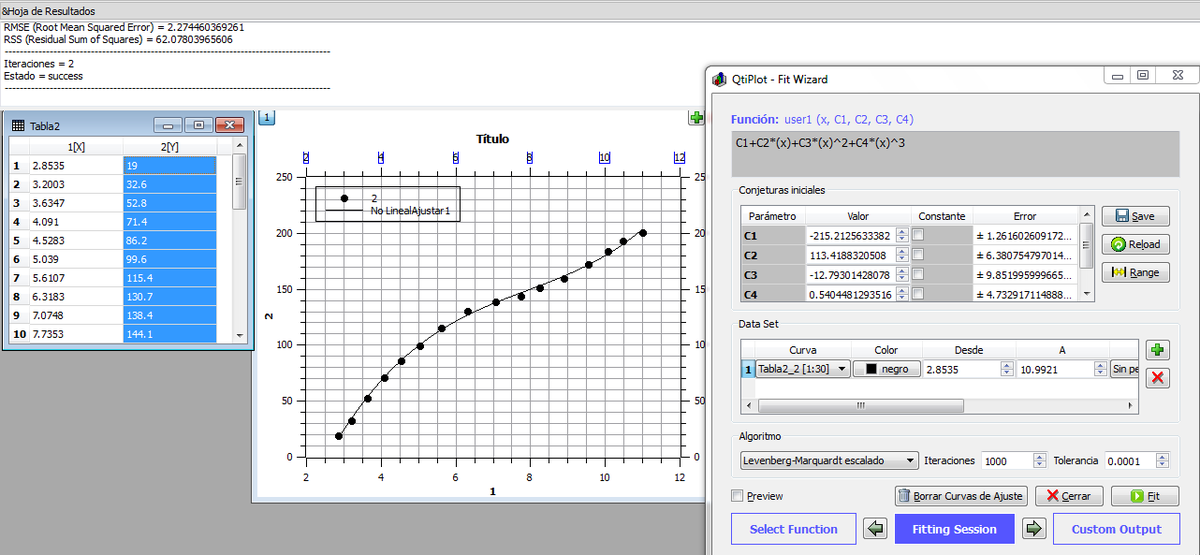Adjust C3 value spinner
Viewport: 1200px width, 555px height.
(902, 275)
